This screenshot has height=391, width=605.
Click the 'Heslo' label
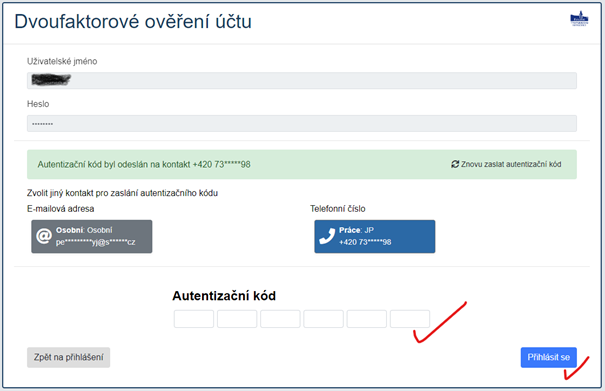click(x=38, y=104)
